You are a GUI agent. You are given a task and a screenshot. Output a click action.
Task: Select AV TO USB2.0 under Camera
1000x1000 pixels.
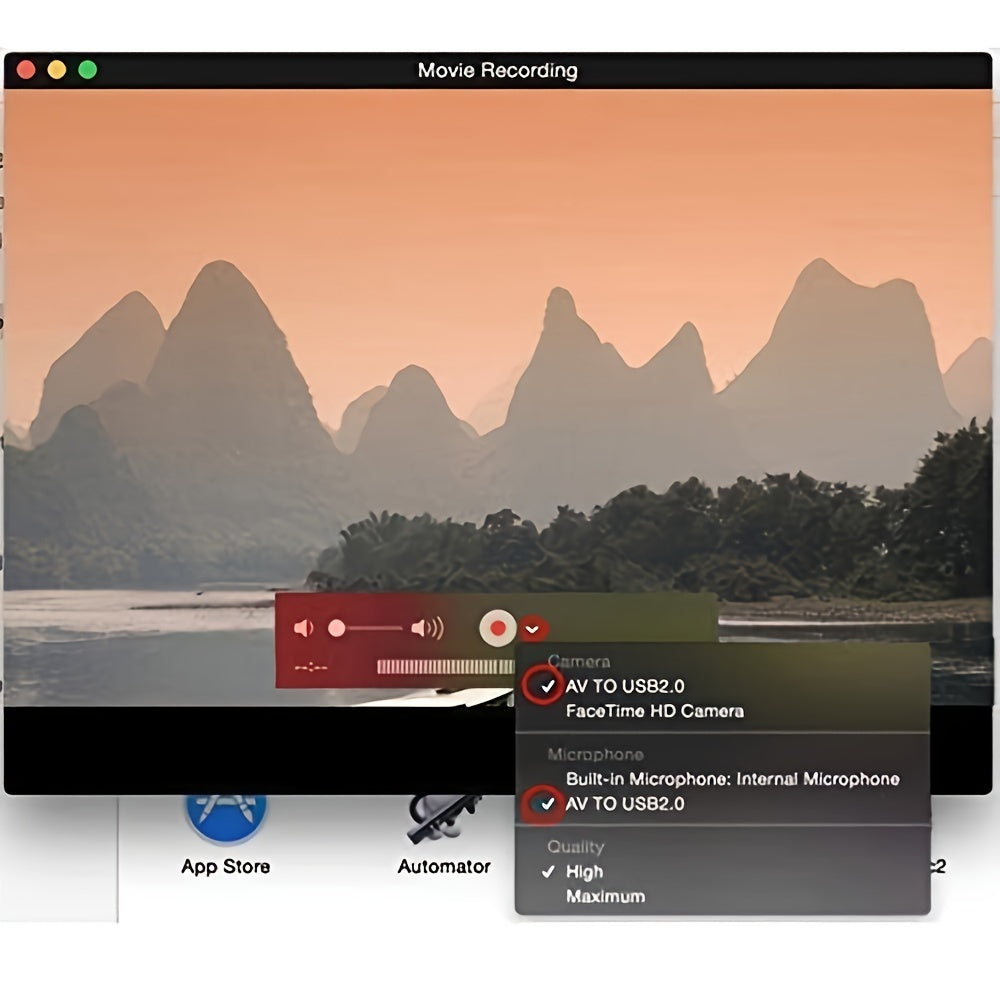pos(625,687)
